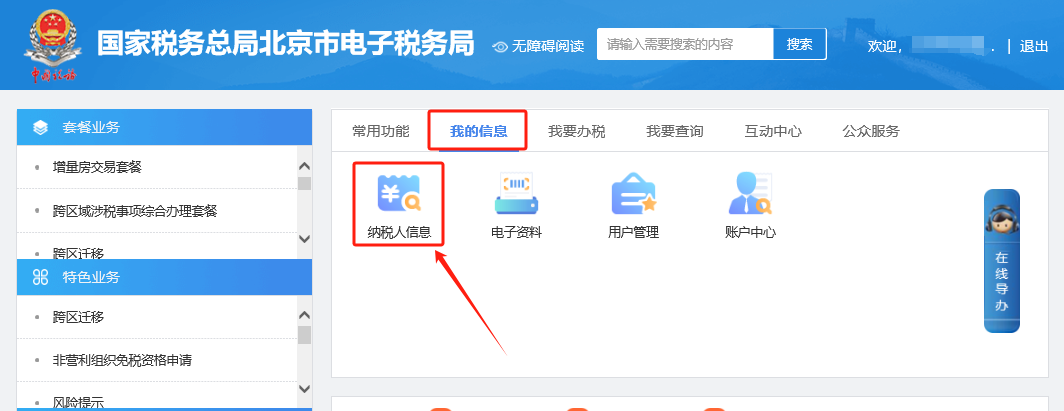Click the 套餐业务 stack icon
Screen dimensions: 1064x411
pyautogui.click(x=41, y=127)
